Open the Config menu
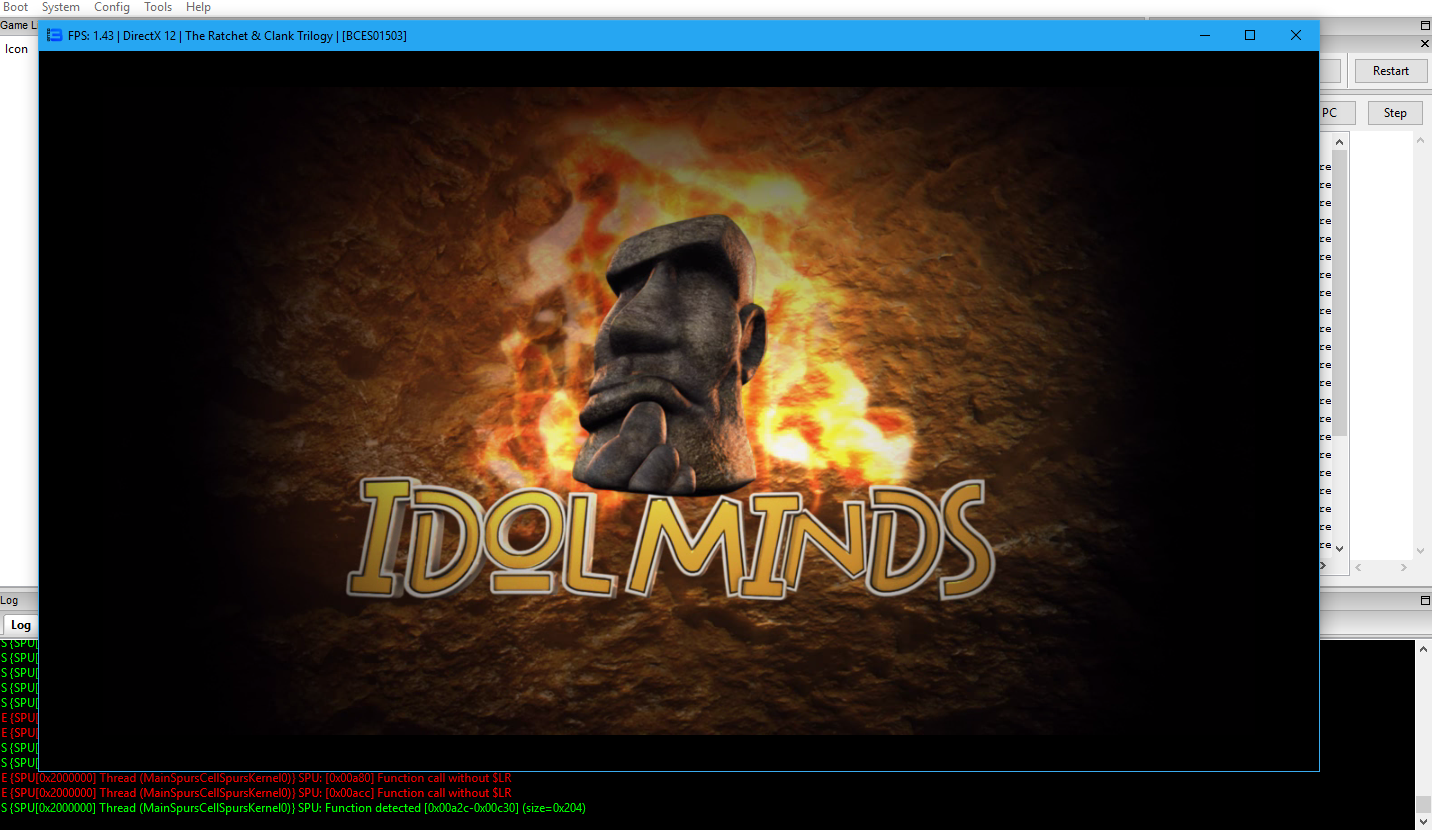1432x830 pixels. click(x=112, y=7)
